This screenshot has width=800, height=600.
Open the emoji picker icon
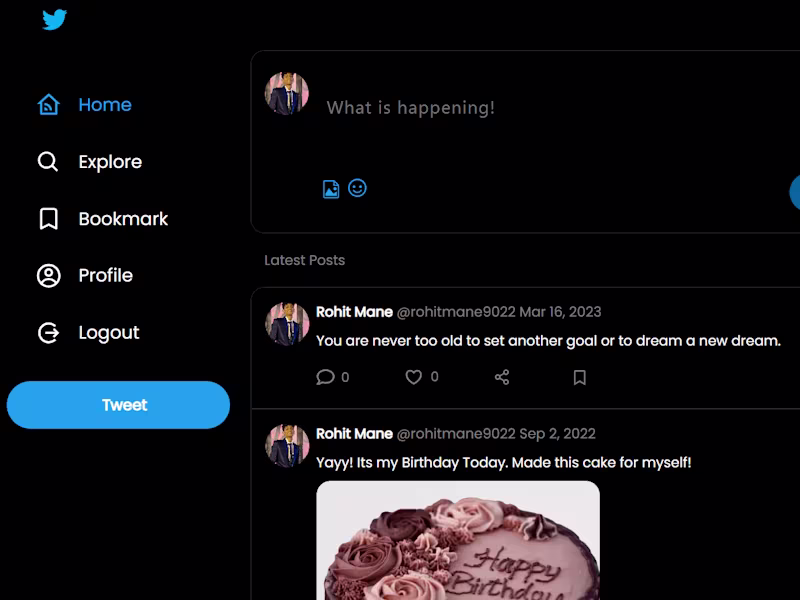(x=357, y=188)
